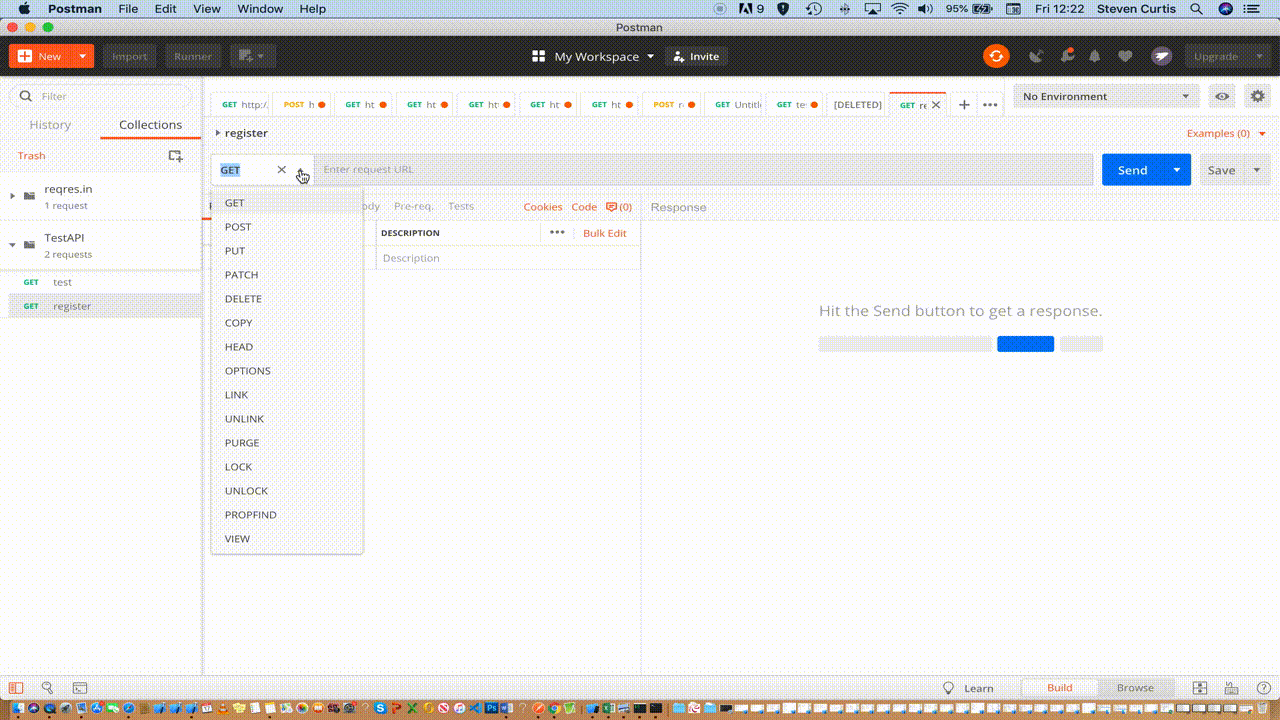Open the environment quick look eye icon

coord(1222,96)
